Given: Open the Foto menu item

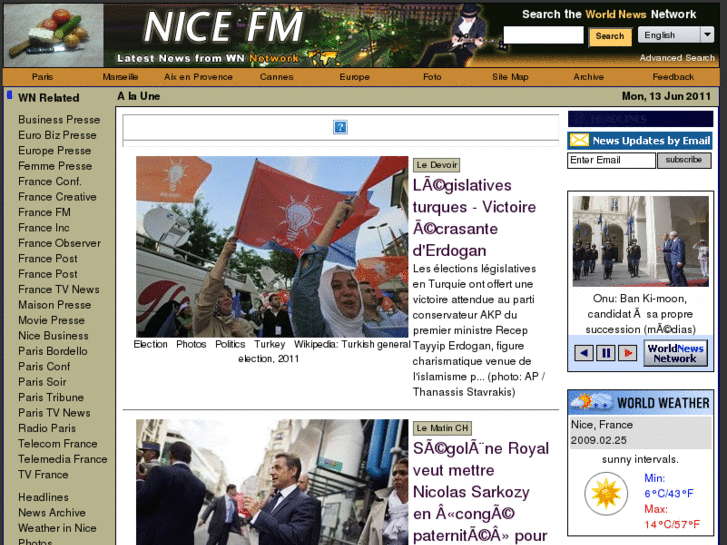Looking at the screenshot, I should [x=432, y=77].
